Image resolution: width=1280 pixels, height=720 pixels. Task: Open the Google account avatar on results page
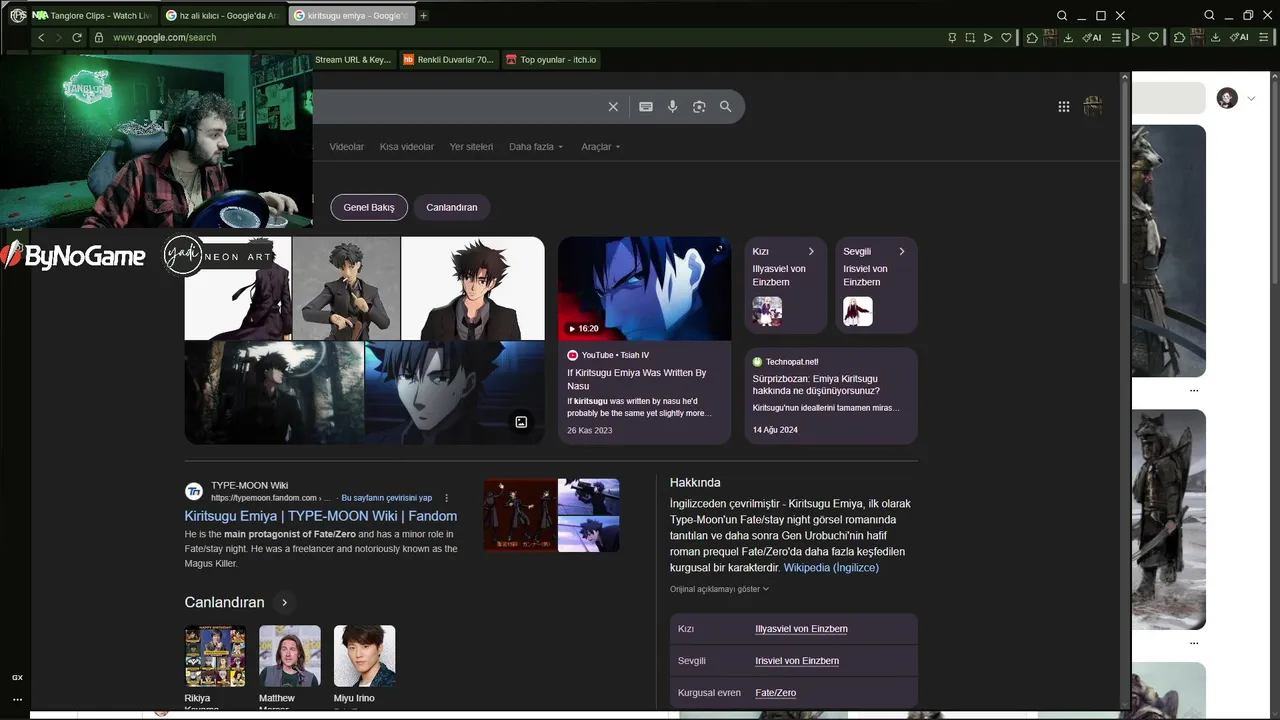1093,107
